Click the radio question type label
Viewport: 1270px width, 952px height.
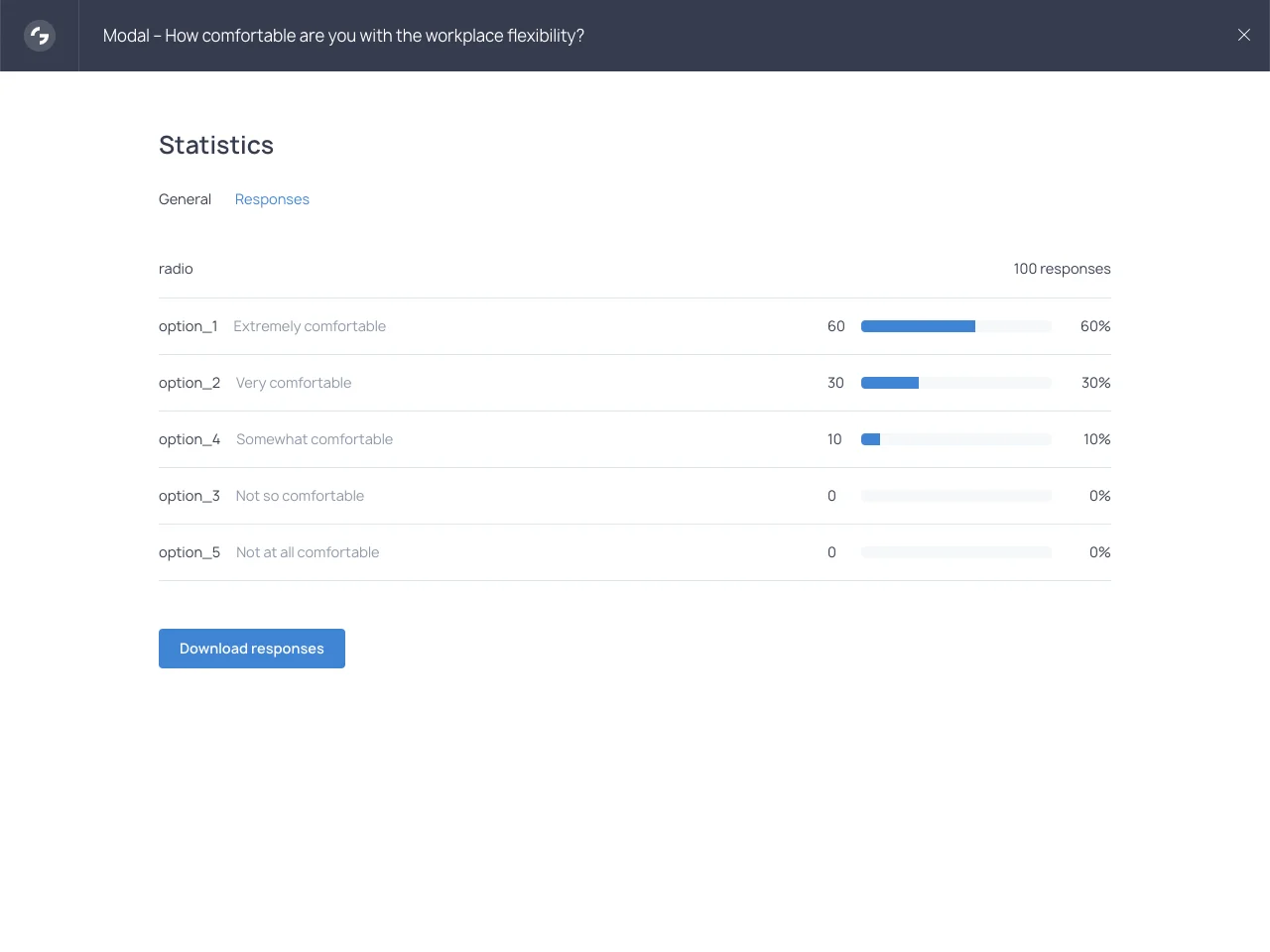[x=176, y=269]
